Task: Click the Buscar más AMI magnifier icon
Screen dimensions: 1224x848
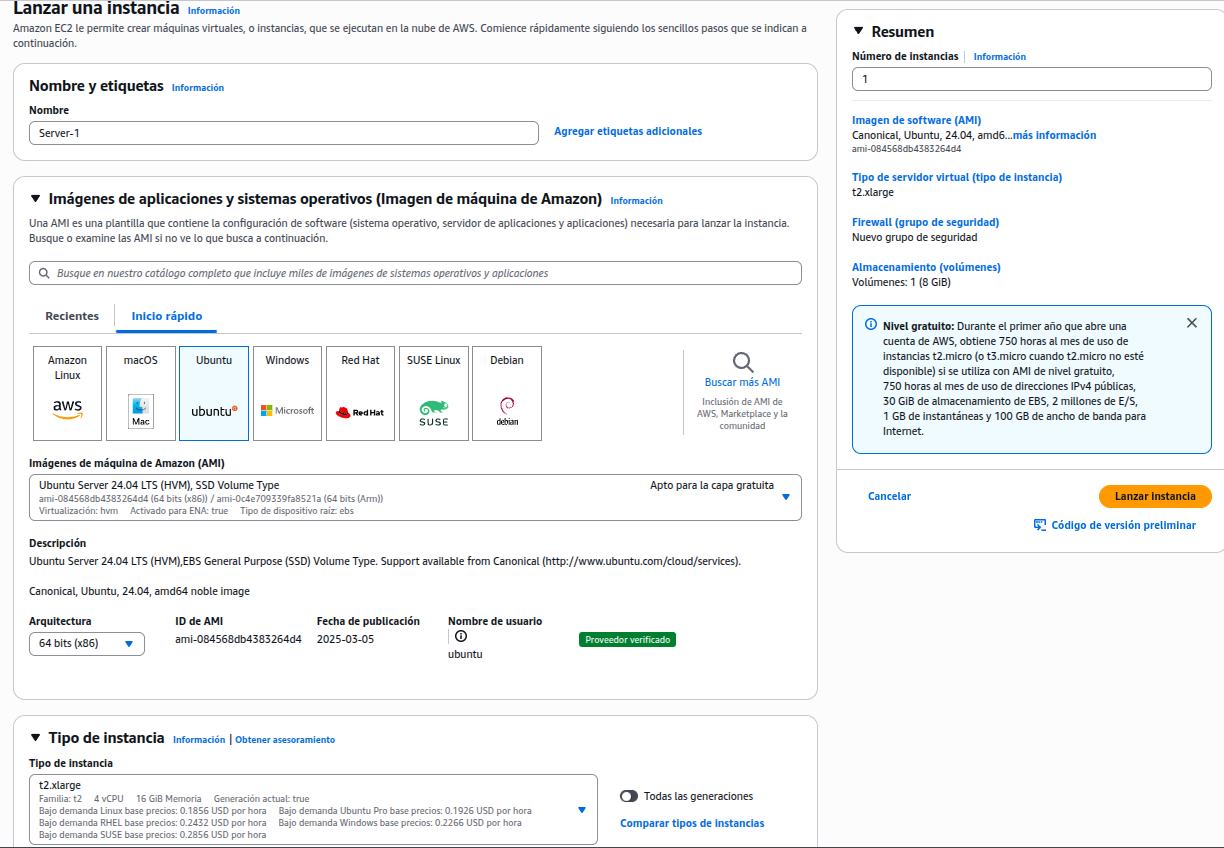Action: click(x=742, y=362)
